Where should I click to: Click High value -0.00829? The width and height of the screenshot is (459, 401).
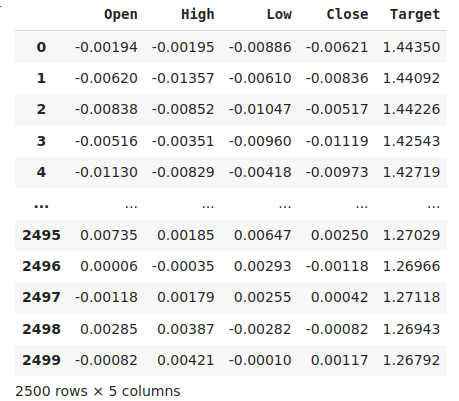[x=183, y=172]
